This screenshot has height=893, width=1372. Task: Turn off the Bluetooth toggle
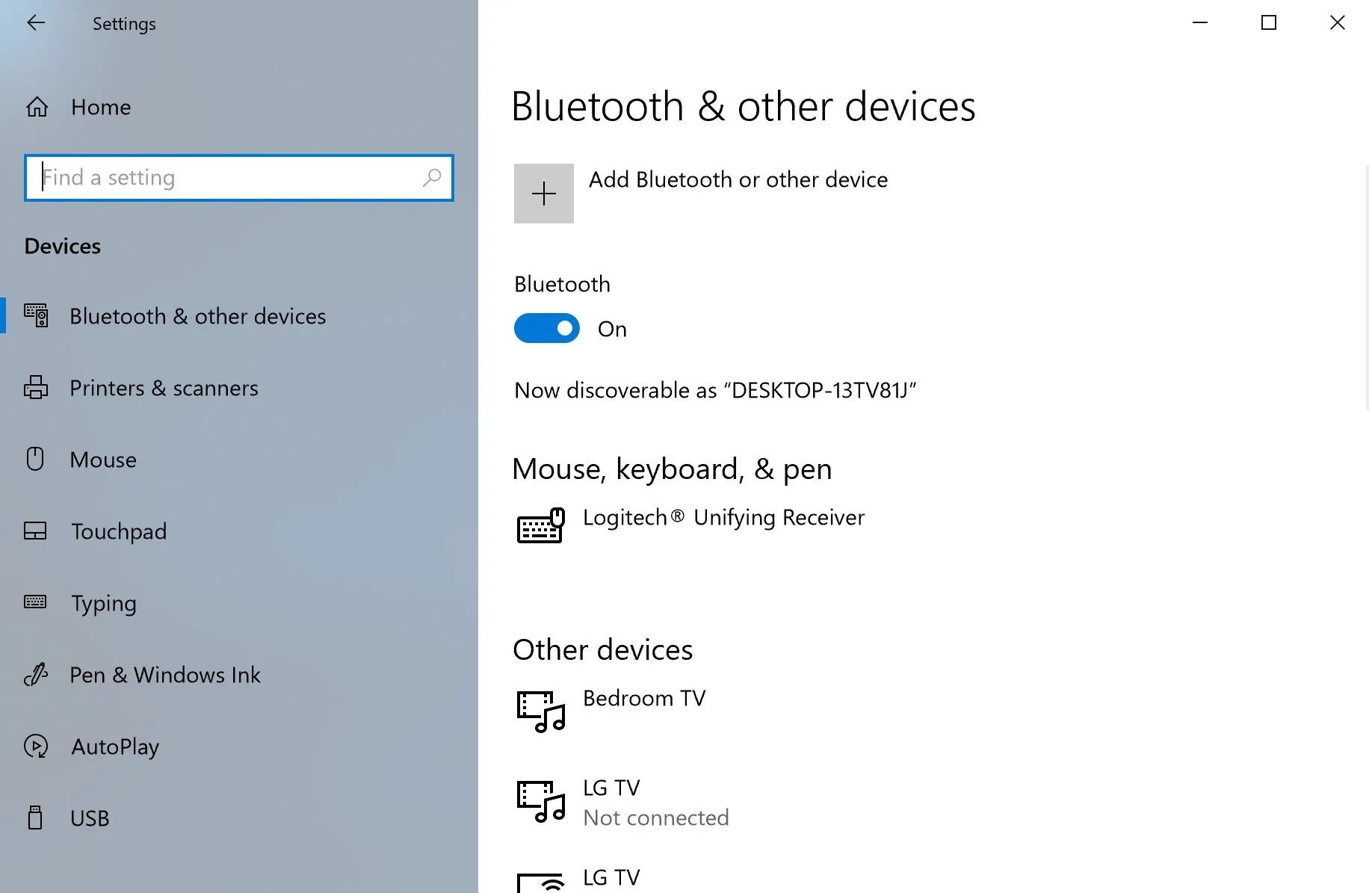click(547, 329)
